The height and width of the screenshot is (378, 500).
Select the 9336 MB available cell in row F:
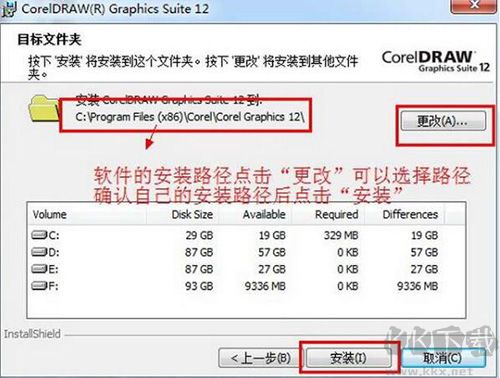(x=265, y=286)
